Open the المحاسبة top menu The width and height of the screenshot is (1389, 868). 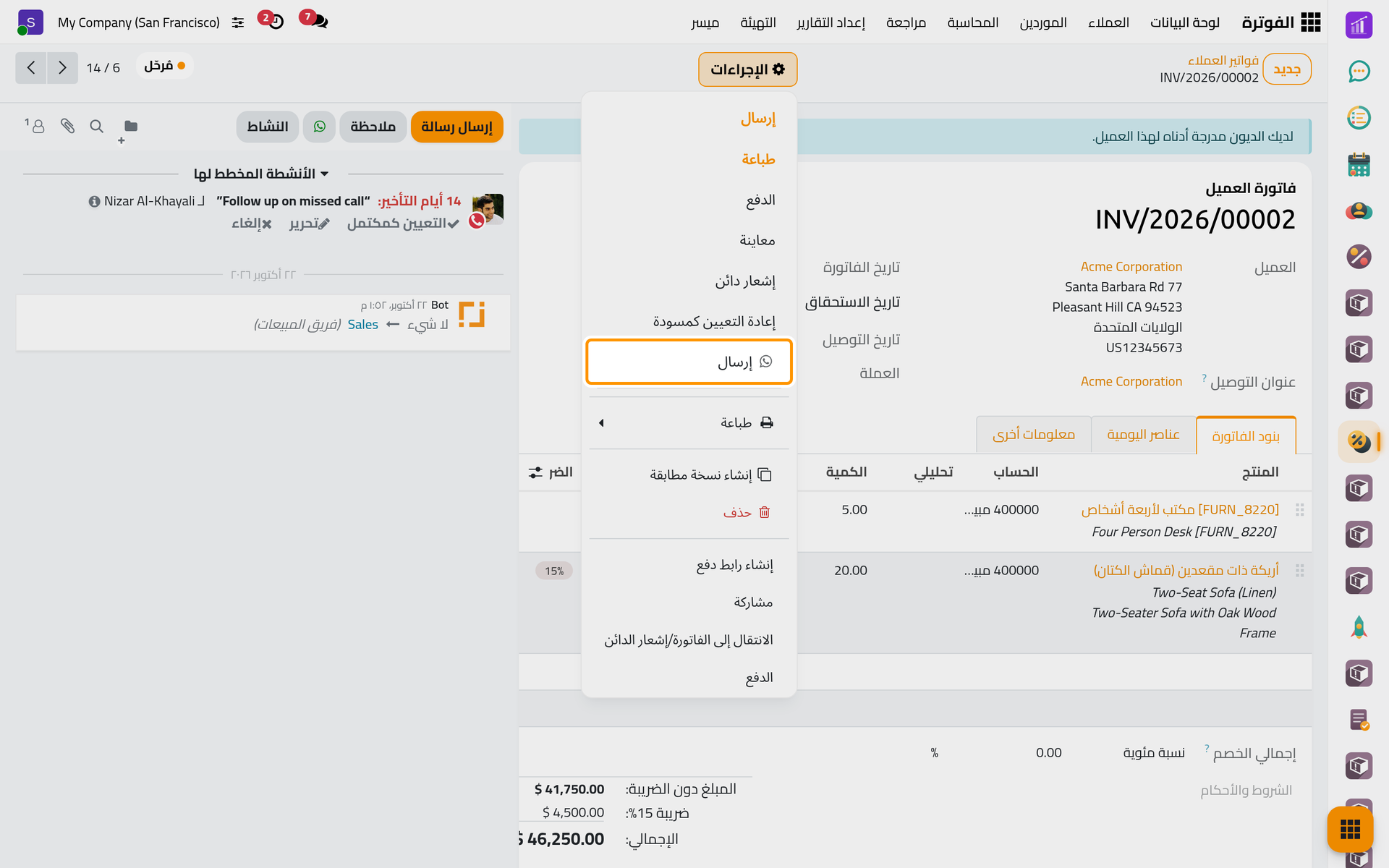[973, 22]
